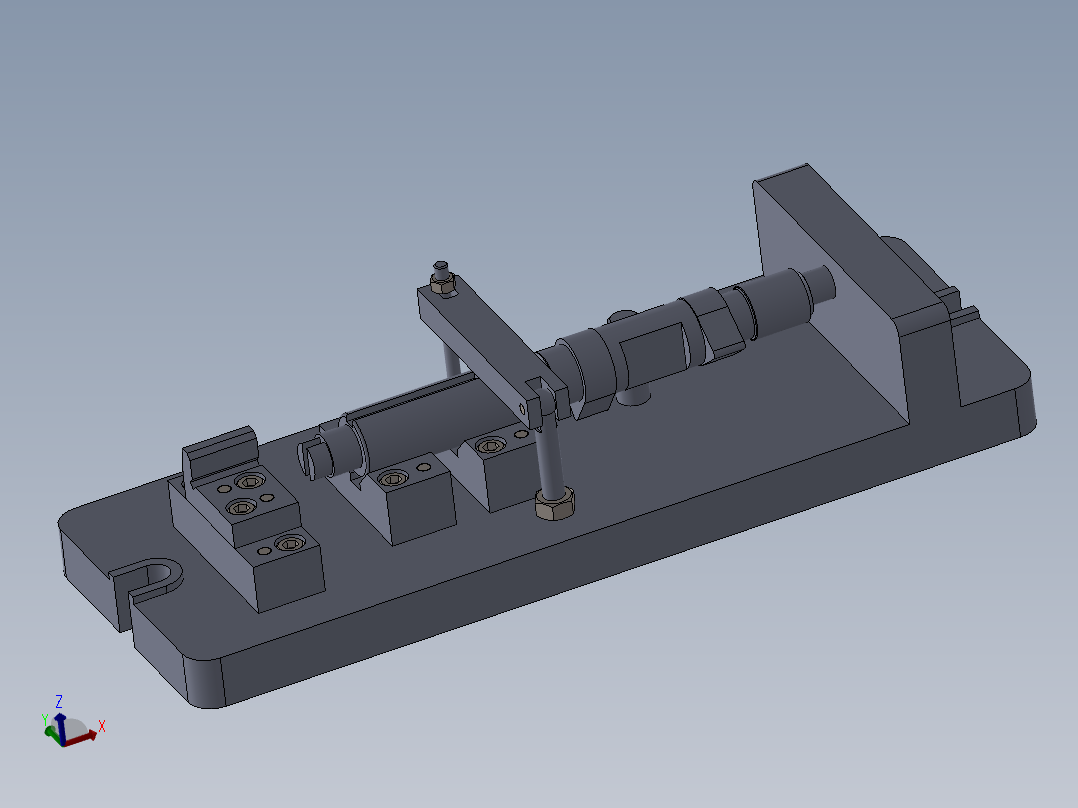Image resolution: width=1078 pixels, height=808 pixels.
Task: Click the green Y axis of the triad
Action: pyautogui.click(x=54, y=734)
